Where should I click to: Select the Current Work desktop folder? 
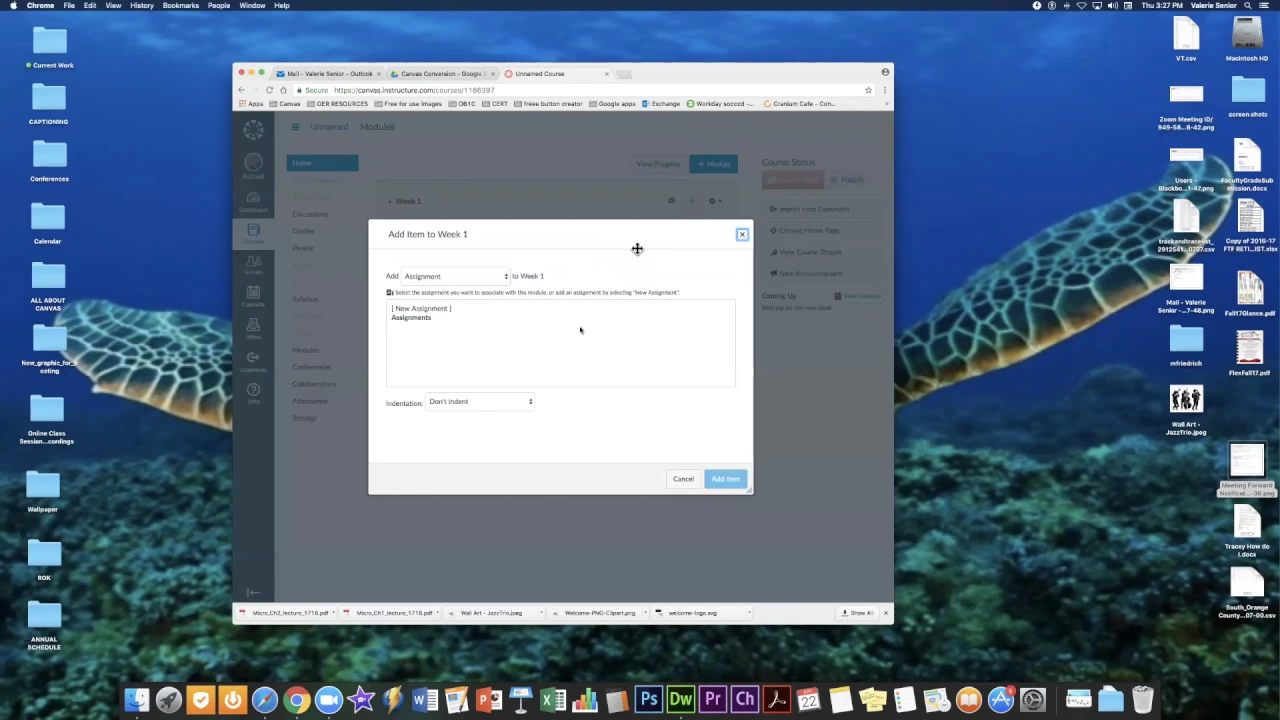point(50,41)
